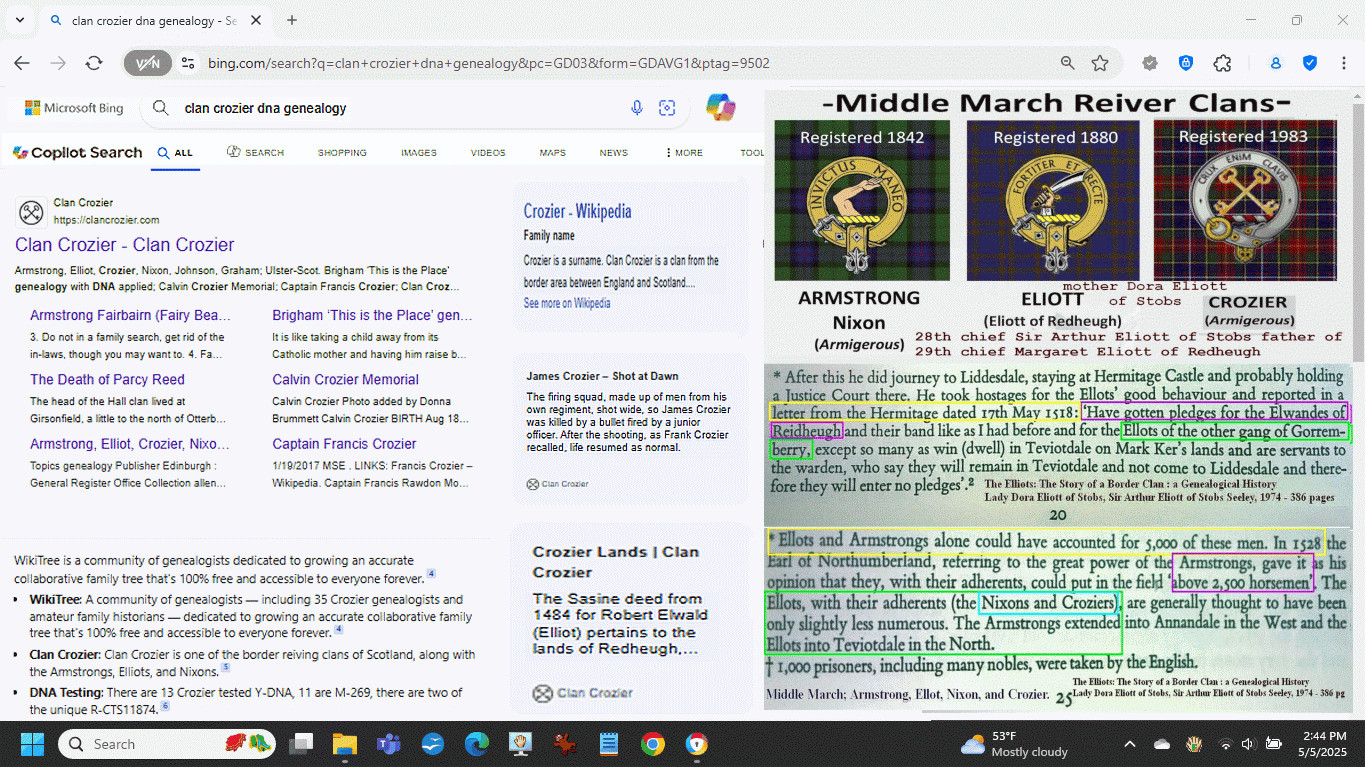Screen dimensions: 1365x767
Task: Open the Bitwarden shield extension icon
Action: click(x=1186, y=63)
